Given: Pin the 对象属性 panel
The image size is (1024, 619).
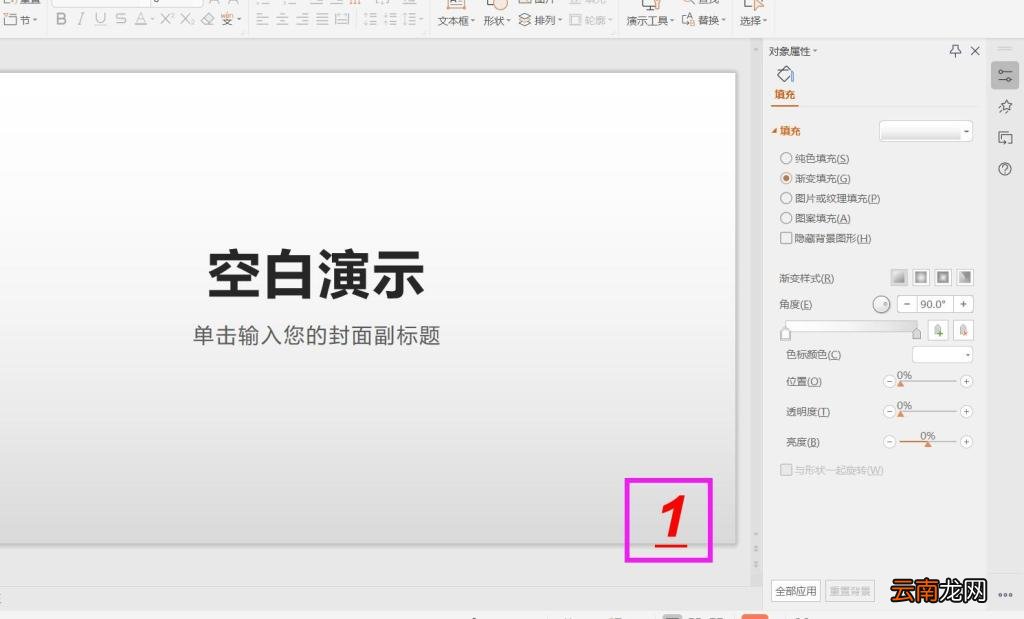Looking at the screenshot, I should [x=955, y=50].
